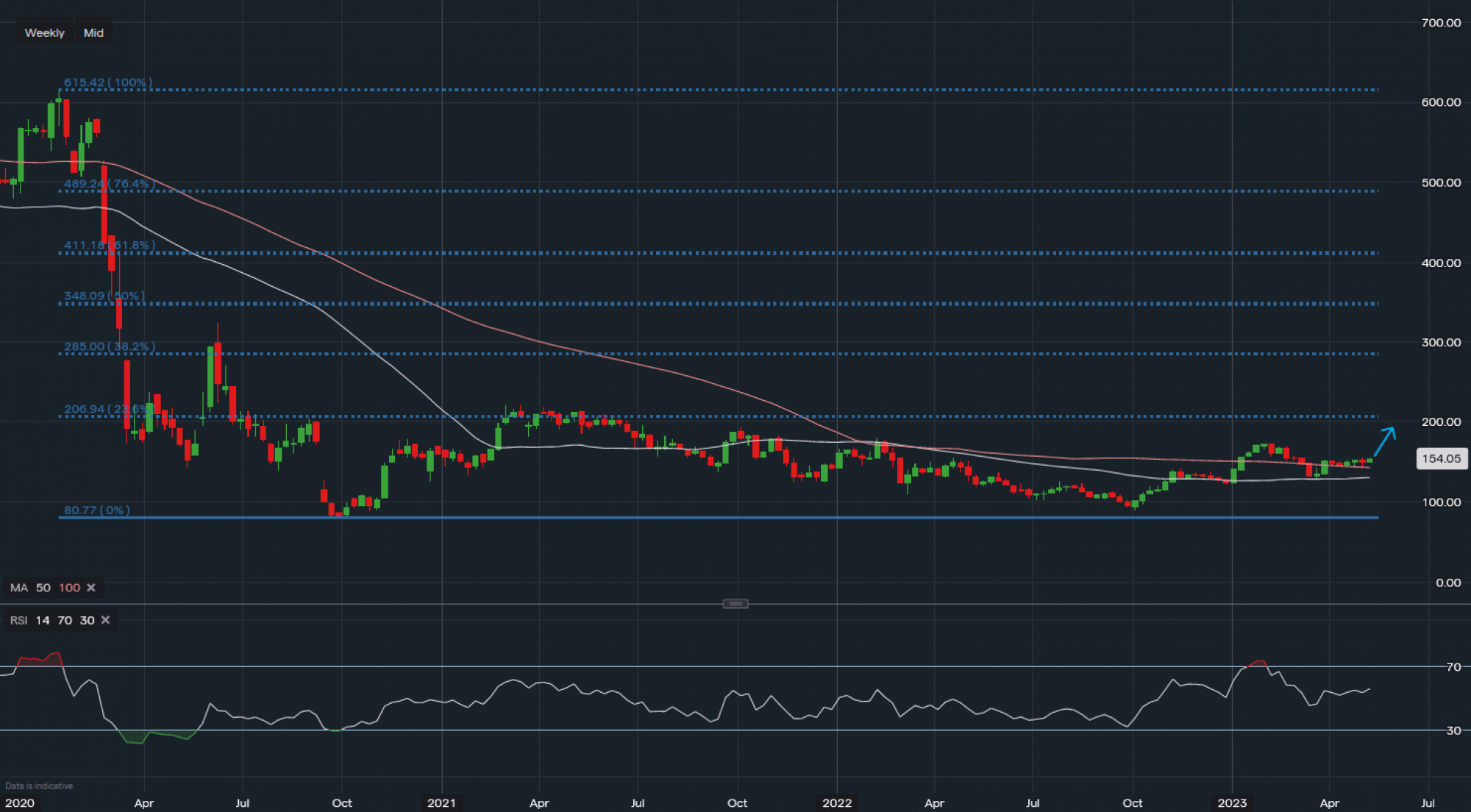This screenshot has width=1471, height=812.
Task: Select the red MA 100 period value
Action: pos(69,588)
